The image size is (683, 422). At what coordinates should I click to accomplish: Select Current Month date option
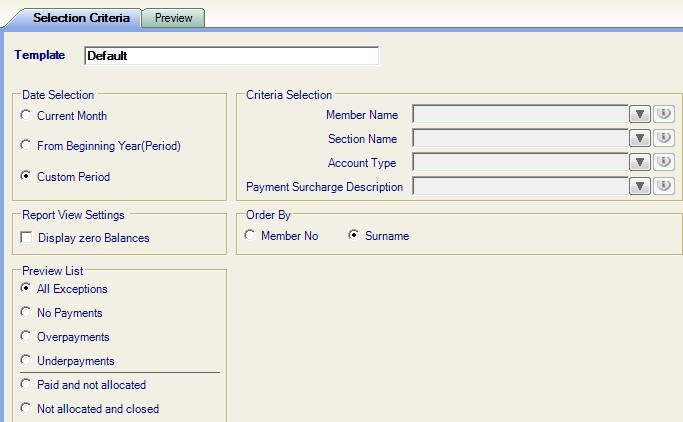click(26, 115)
